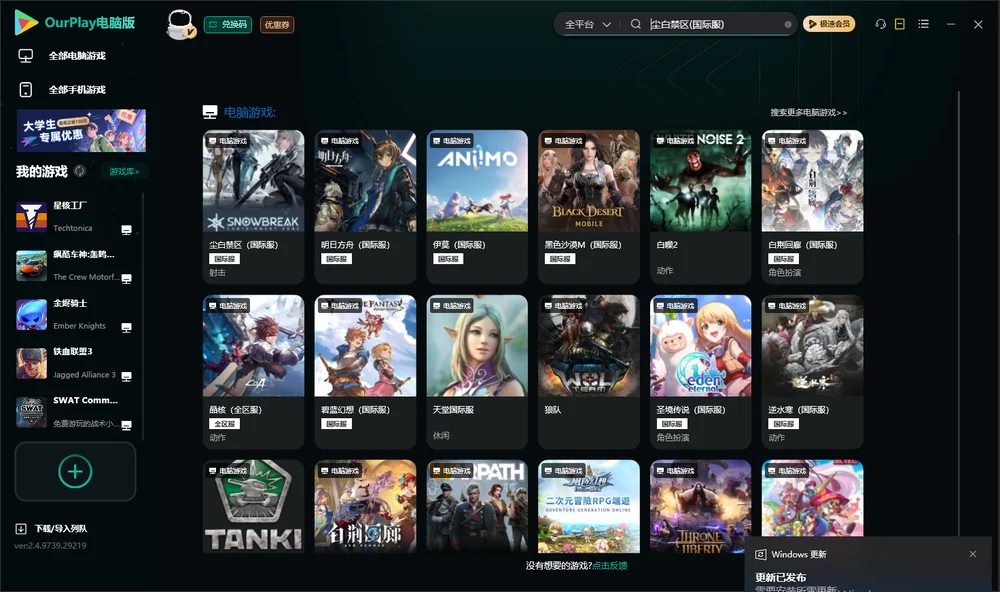
Task: Open 铁血联盟3 Jagged Alliance 3 entry
Action: click(x=74, y=363)
